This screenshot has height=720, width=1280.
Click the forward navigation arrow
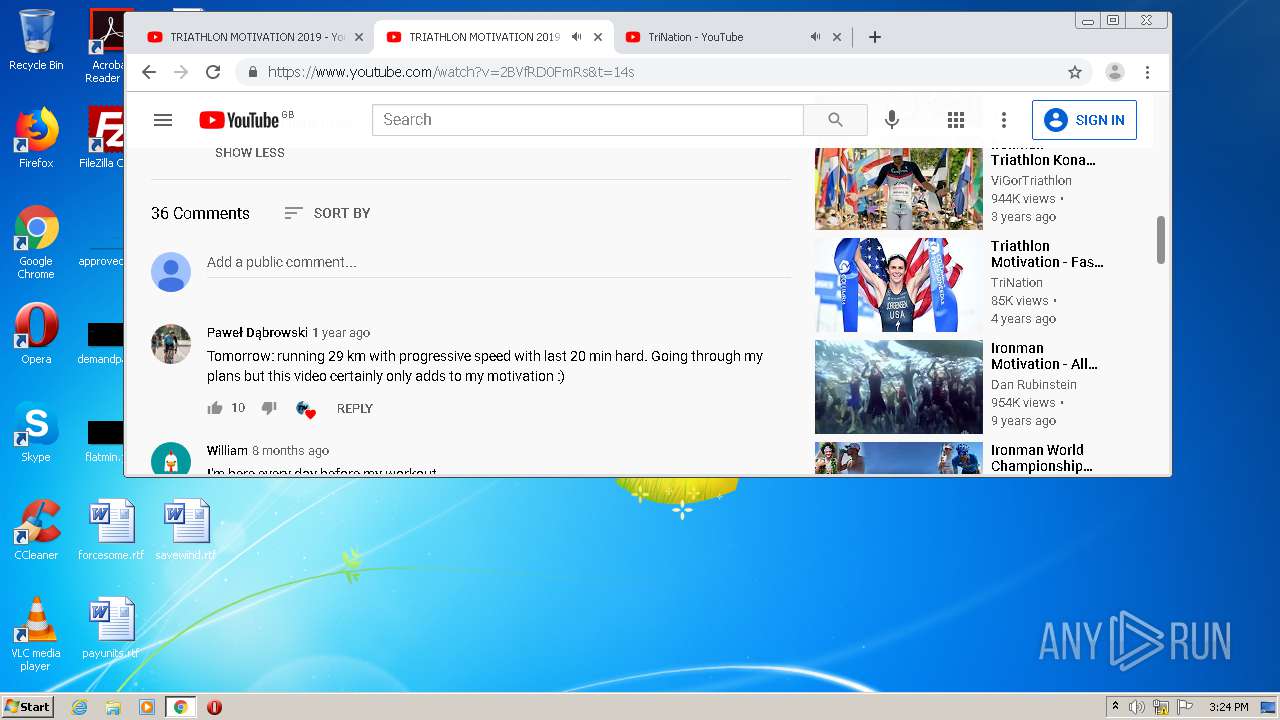pyautogui.click(x=181, y=72)
